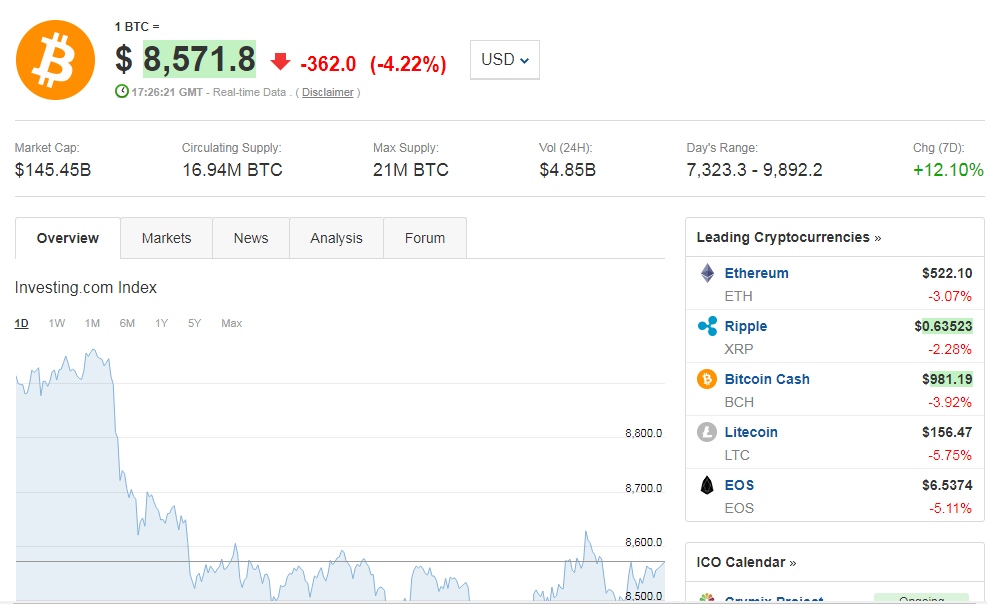Click the 7,323.3 - 9,892.2 day's range
Image resolution: width=987 pixels, height=604 pixels.
tap(754, 170)
